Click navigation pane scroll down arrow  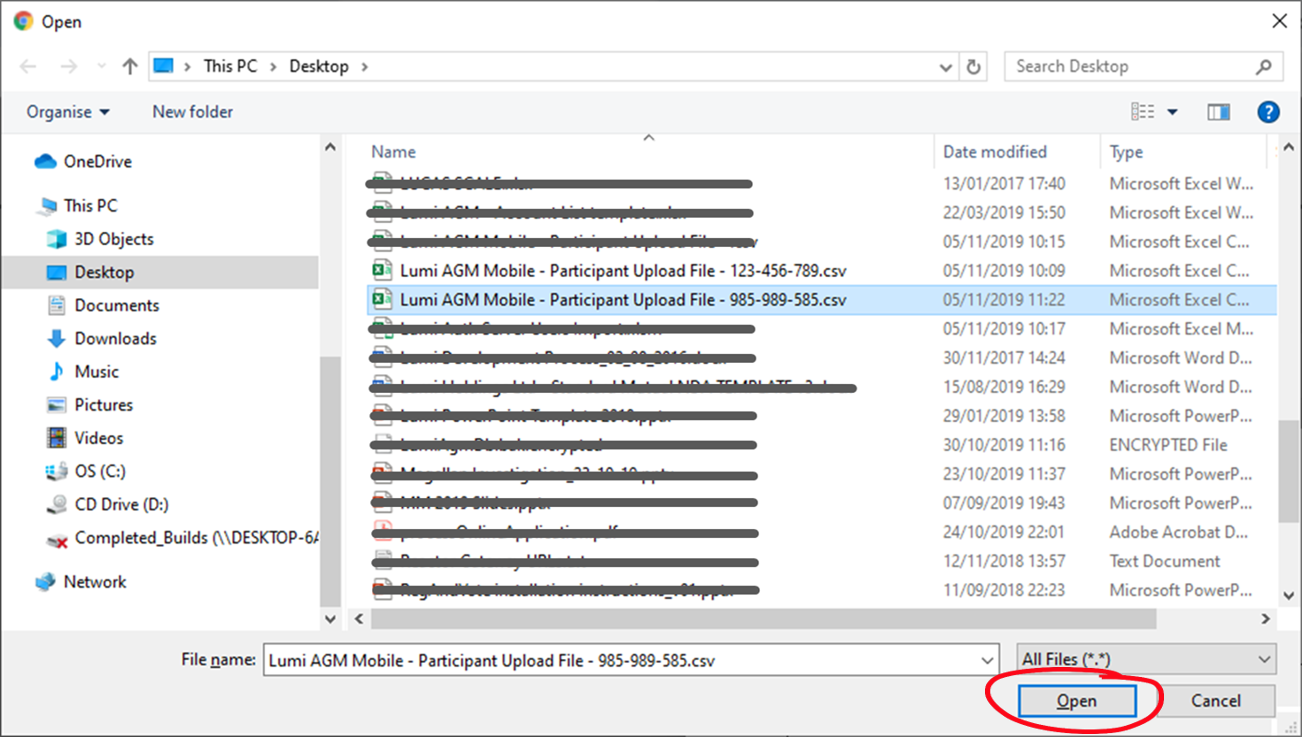click(x=331, y=619)
